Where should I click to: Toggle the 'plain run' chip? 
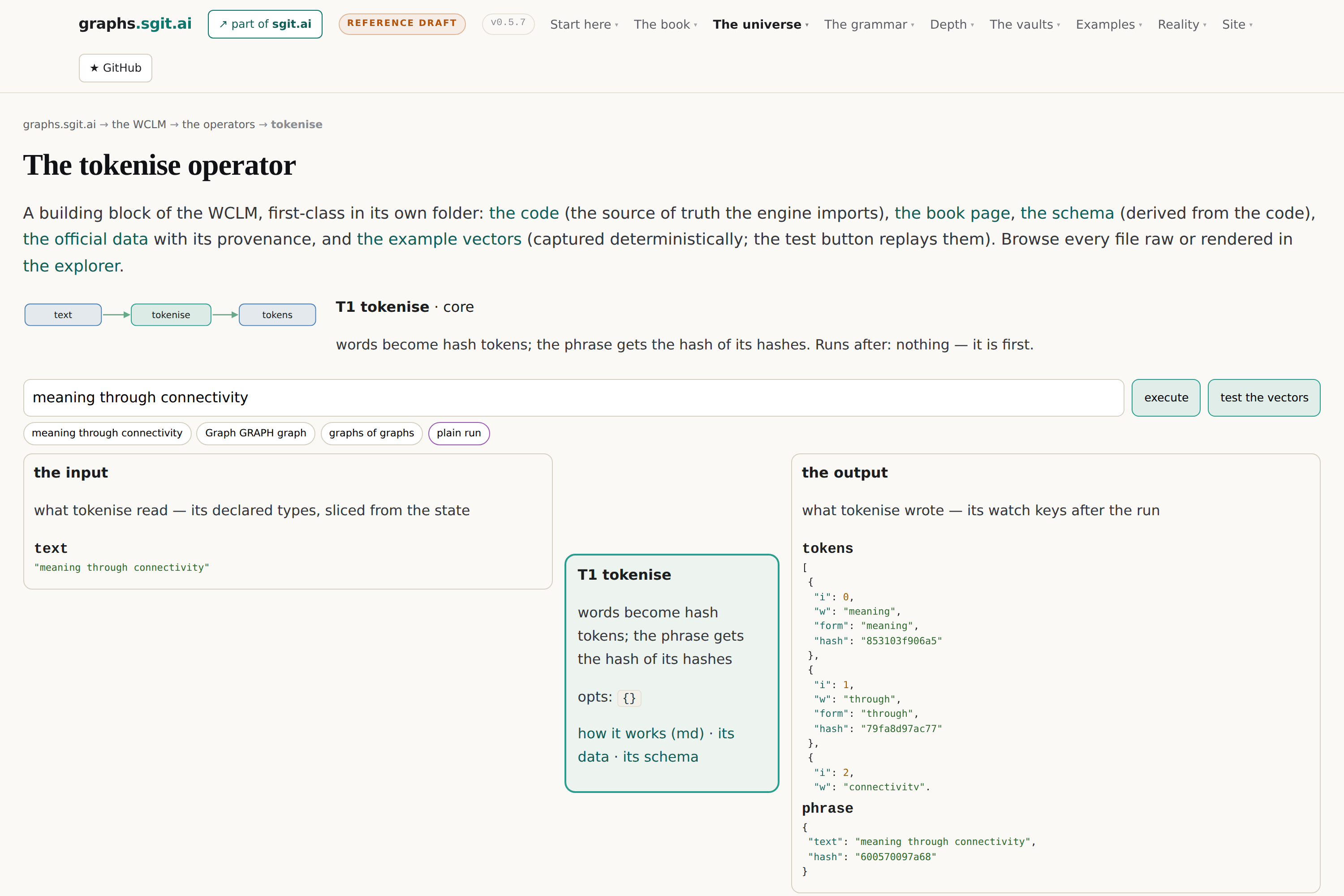pos(459,433)
